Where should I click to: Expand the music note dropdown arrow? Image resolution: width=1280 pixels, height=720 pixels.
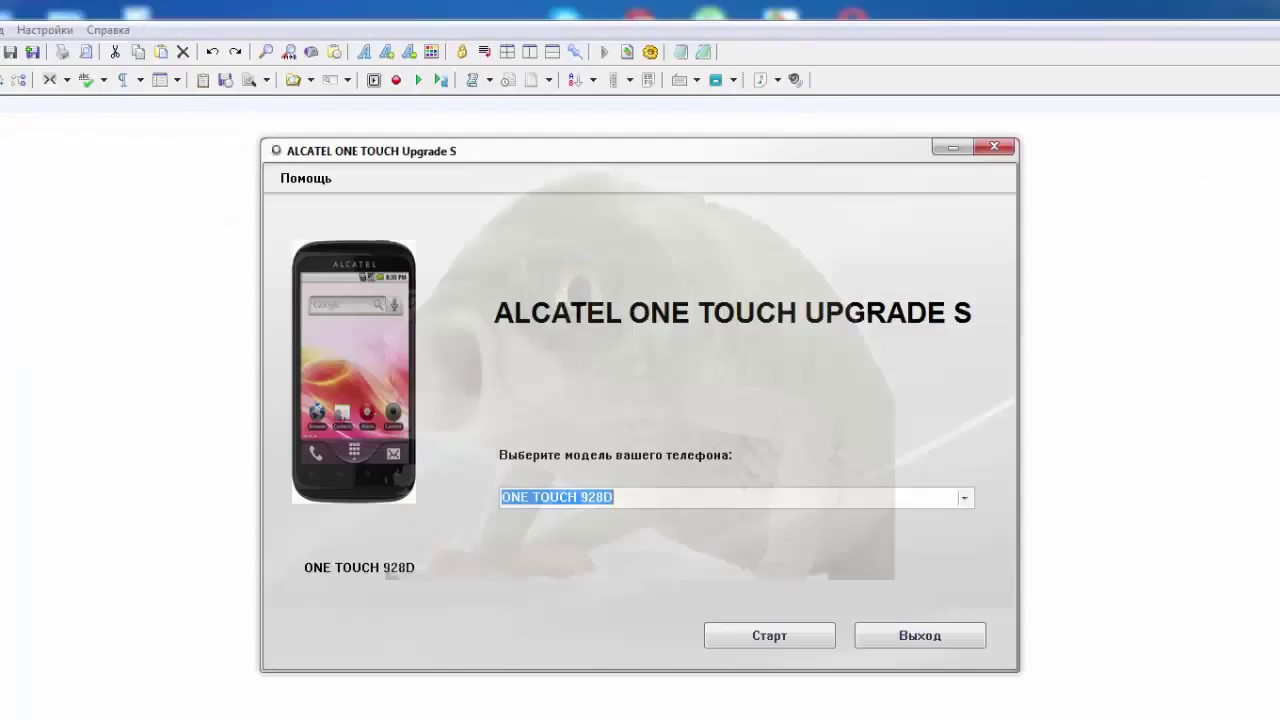coord(778,80)
